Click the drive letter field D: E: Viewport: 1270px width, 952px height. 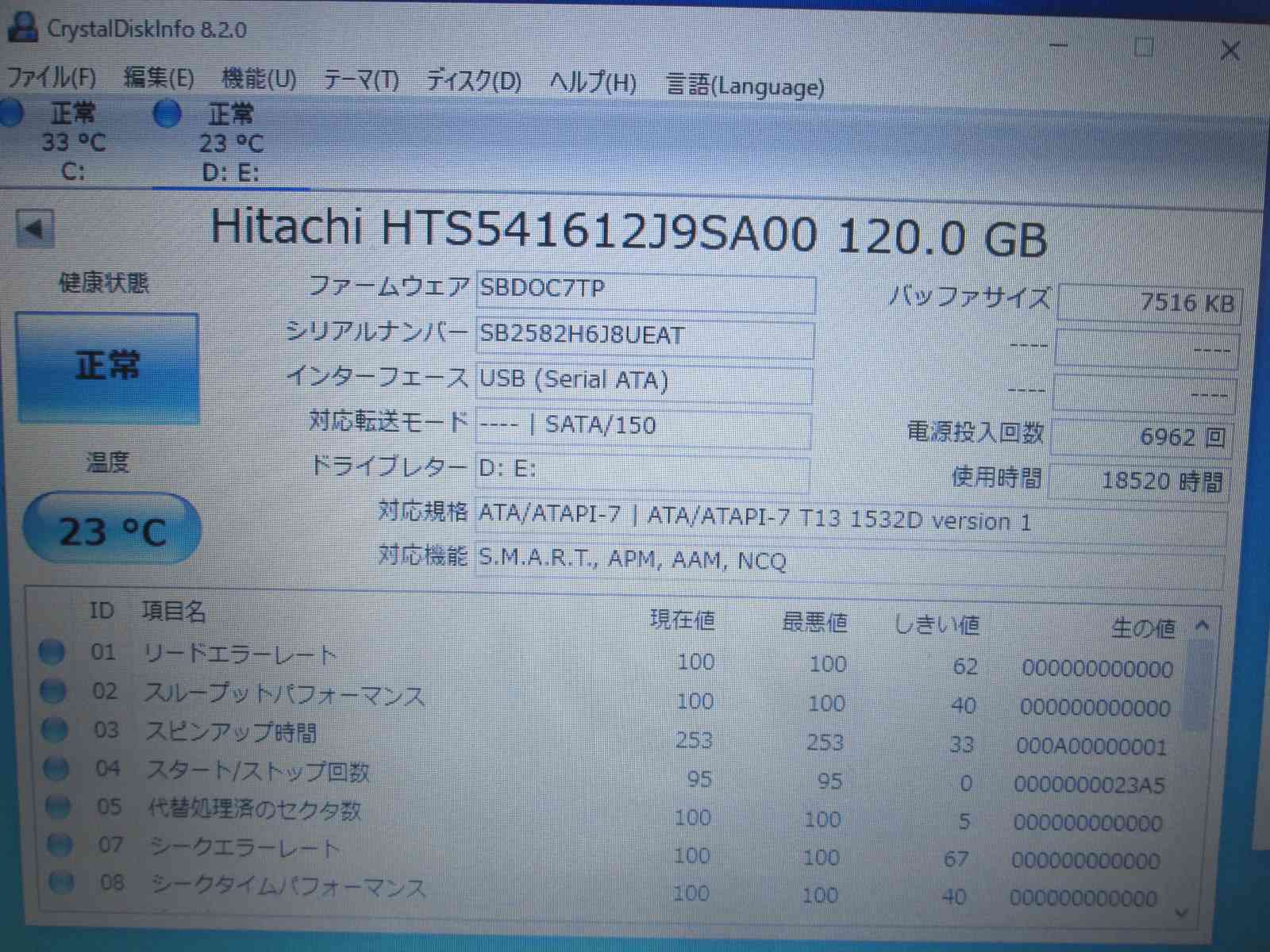(643, 470)
